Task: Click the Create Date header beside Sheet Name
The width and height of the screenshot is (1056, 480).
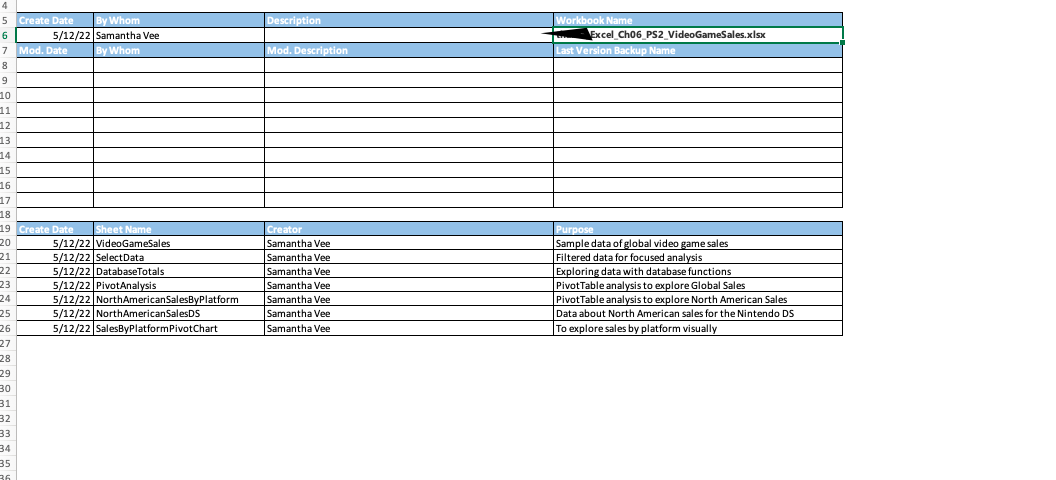Action: click(x=55, y=229)
